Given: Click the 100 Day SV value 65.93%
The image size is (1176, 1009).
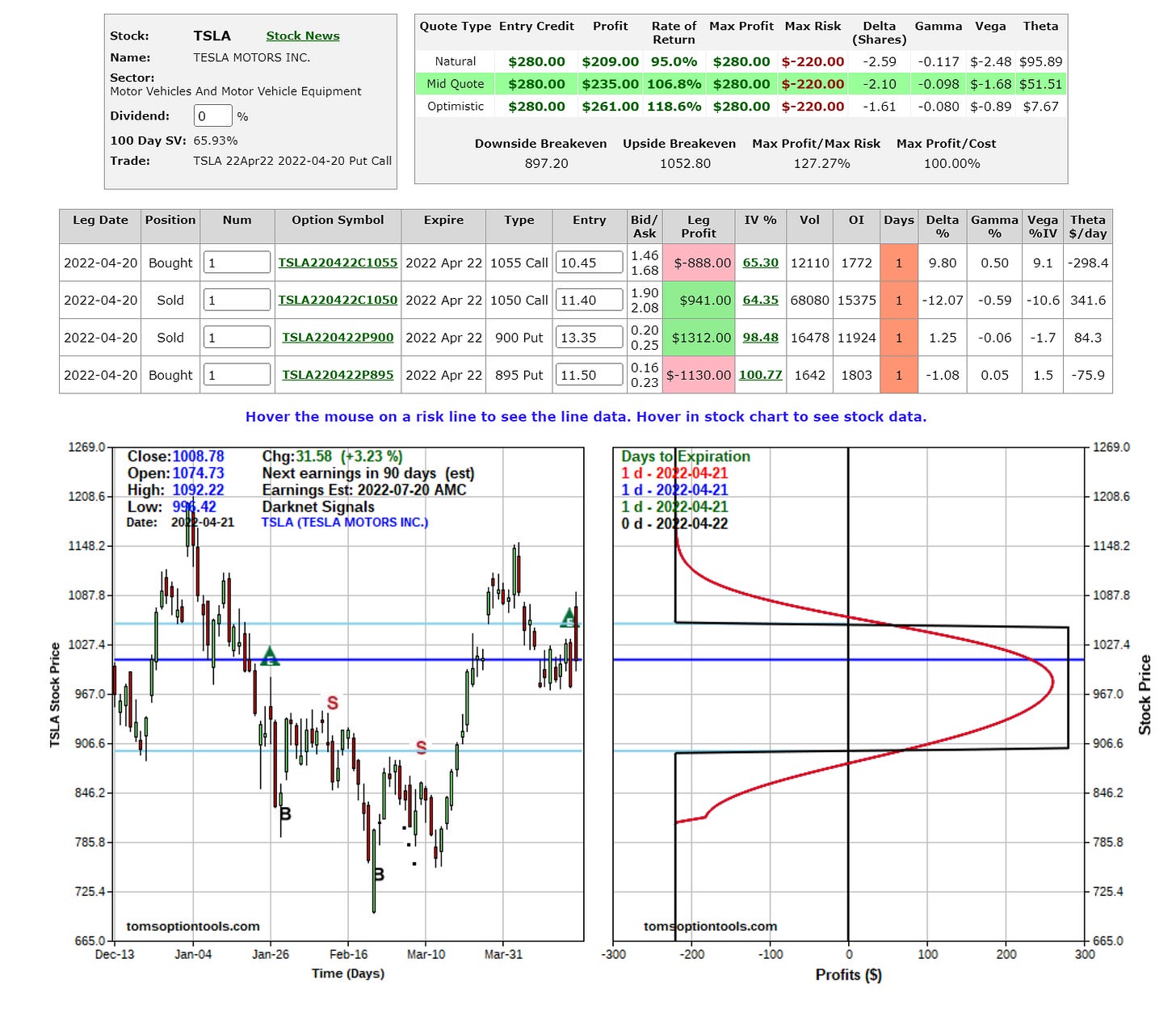Looking at the screenshot, I should (x=216, y=140).
